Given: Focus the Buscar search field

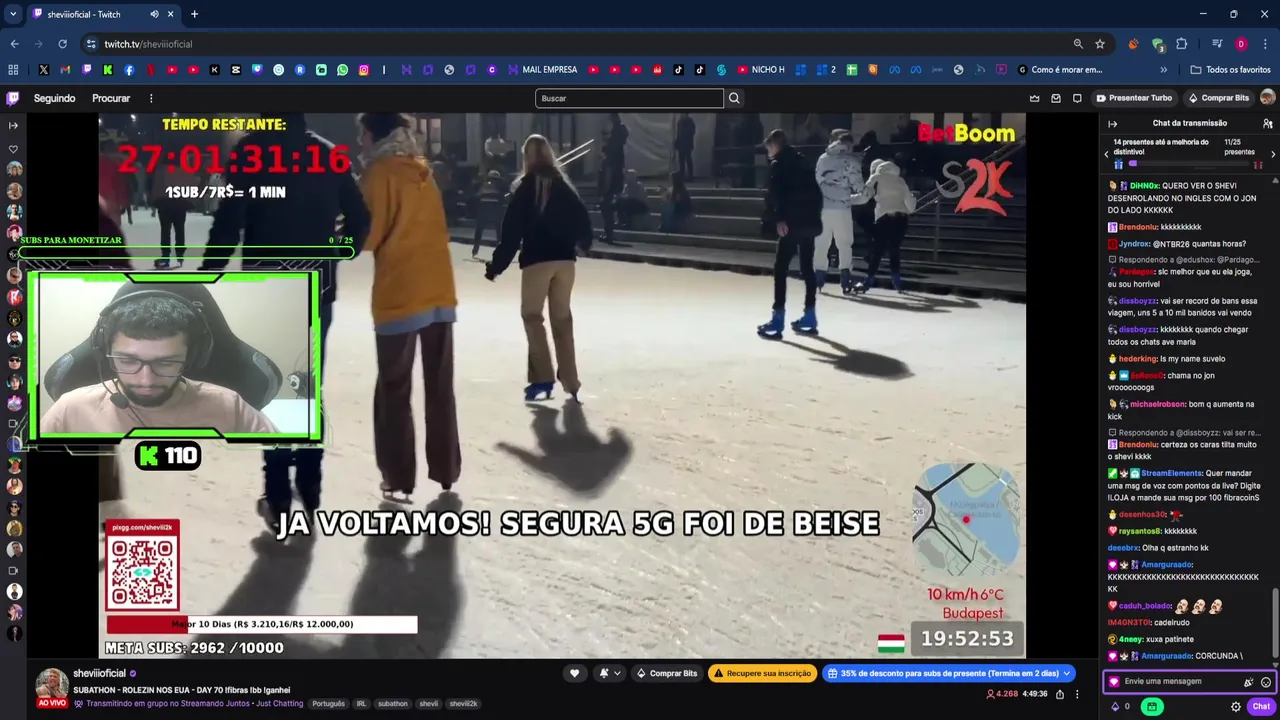Looking at the screenshot, I should (x=629, y=98).
